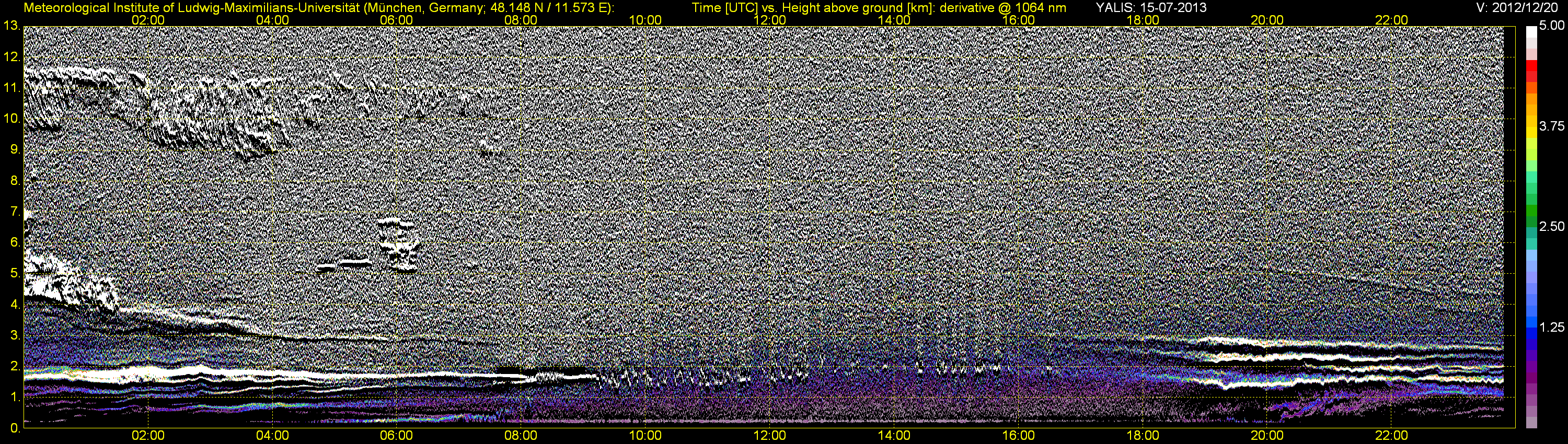1568x444 pixels.
Task: Click the 14:00 label on the top time axis
Action: click(x=894, y=20)
